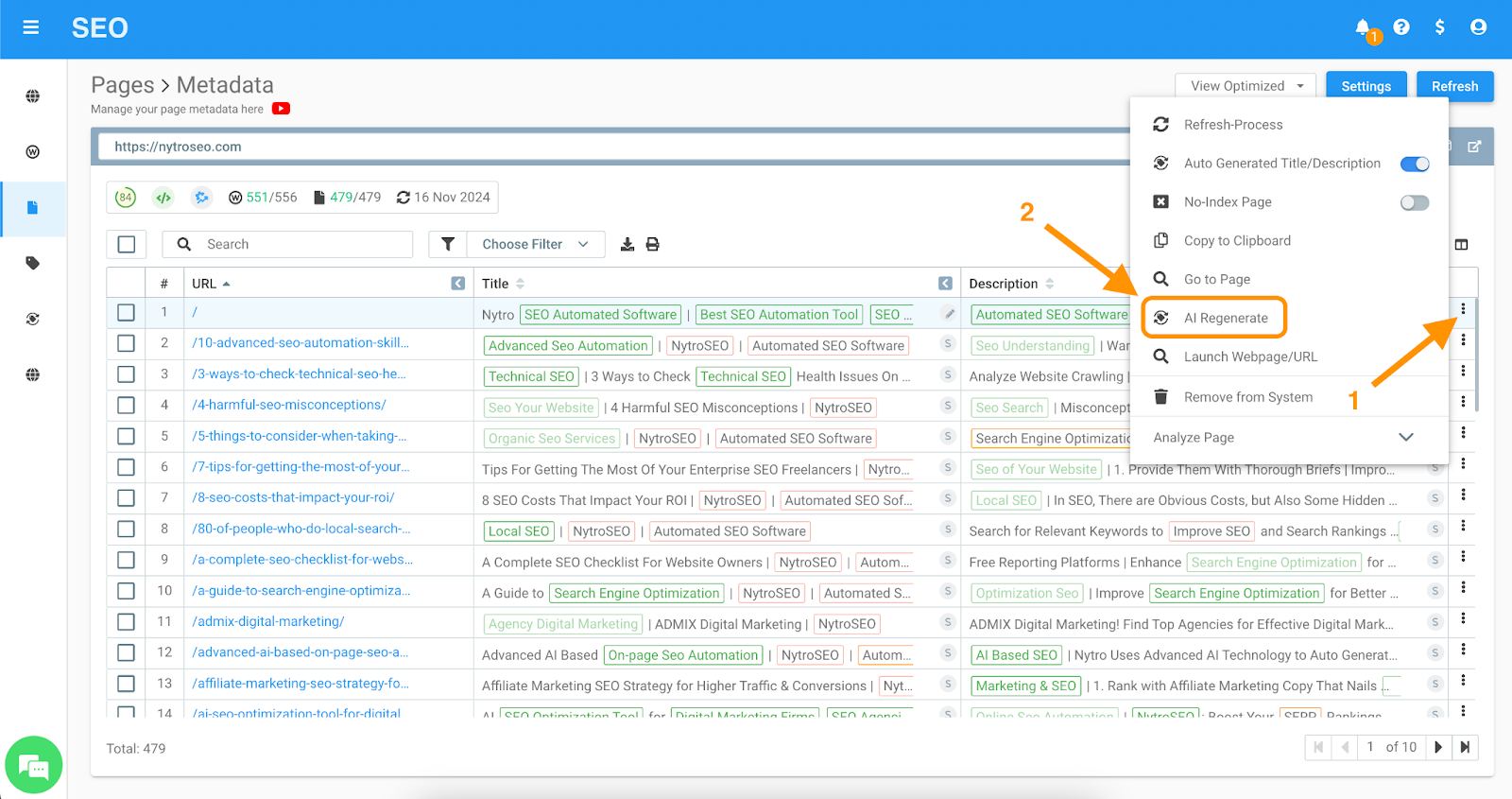Click the Refresh button

point(1454,86)
